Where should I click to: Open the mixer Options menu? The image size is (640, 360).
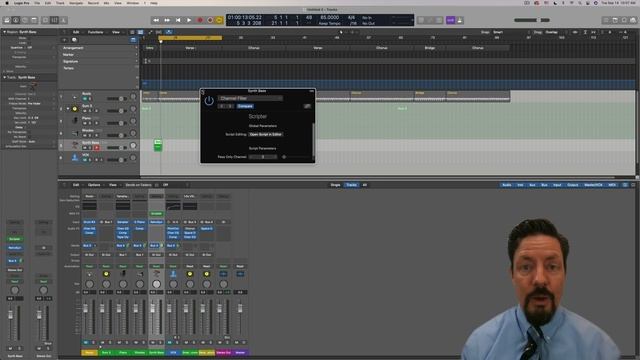94,185
